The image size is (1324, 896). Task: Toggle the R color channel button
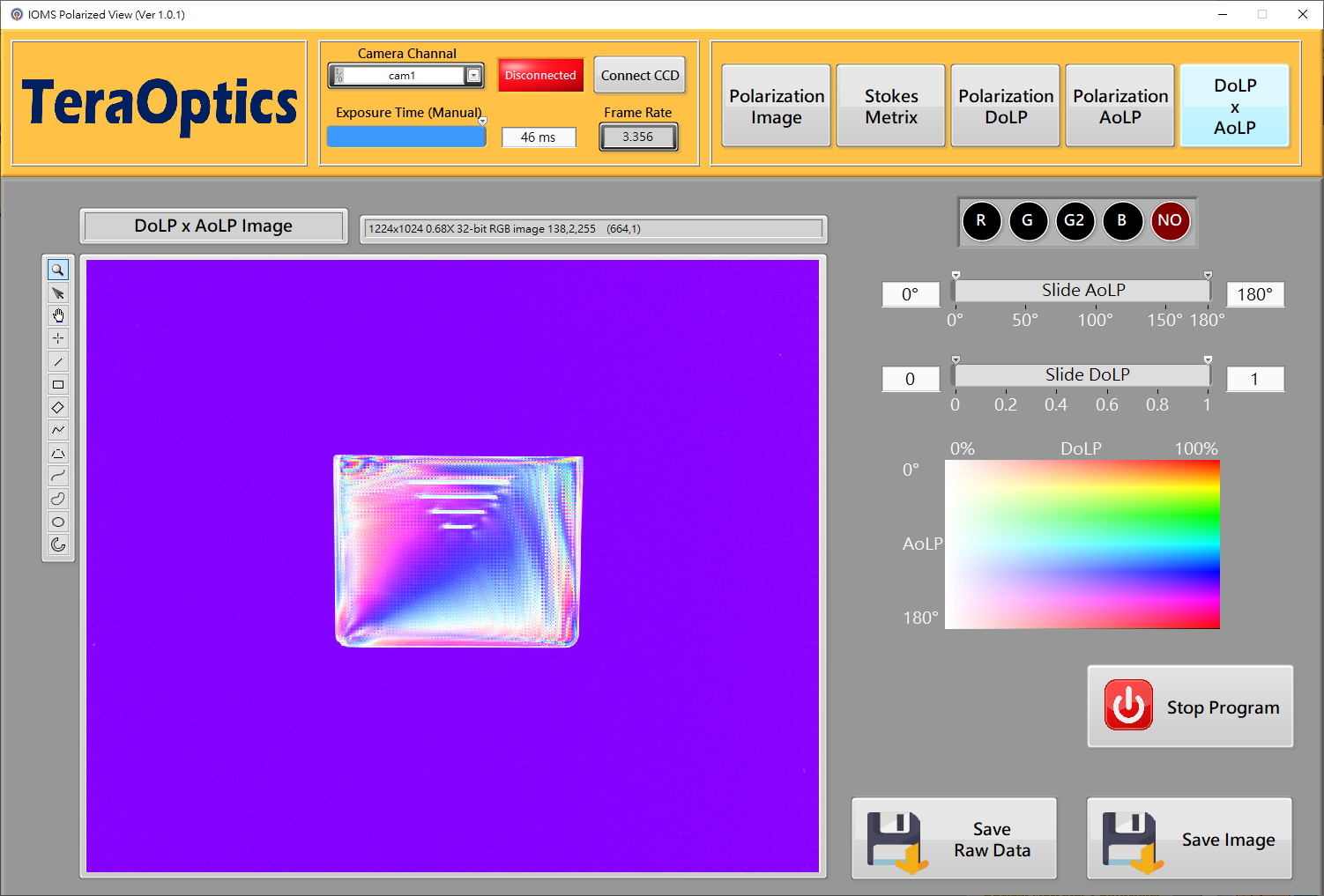[x=981, y=221]
